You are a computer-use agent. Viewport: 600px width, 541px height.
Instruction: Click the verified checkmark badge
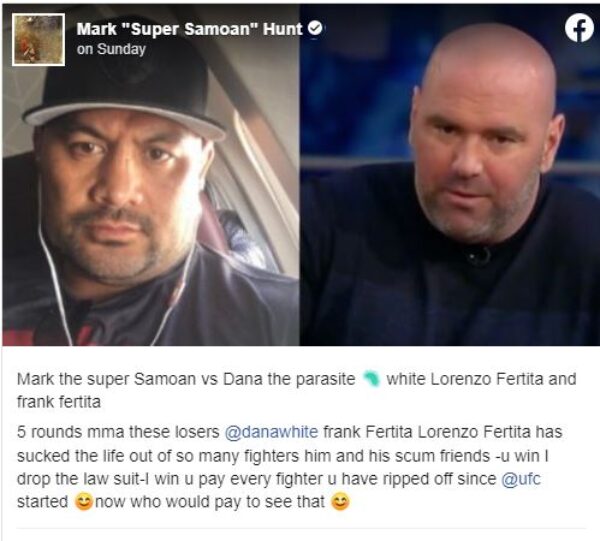coord(316,28)
